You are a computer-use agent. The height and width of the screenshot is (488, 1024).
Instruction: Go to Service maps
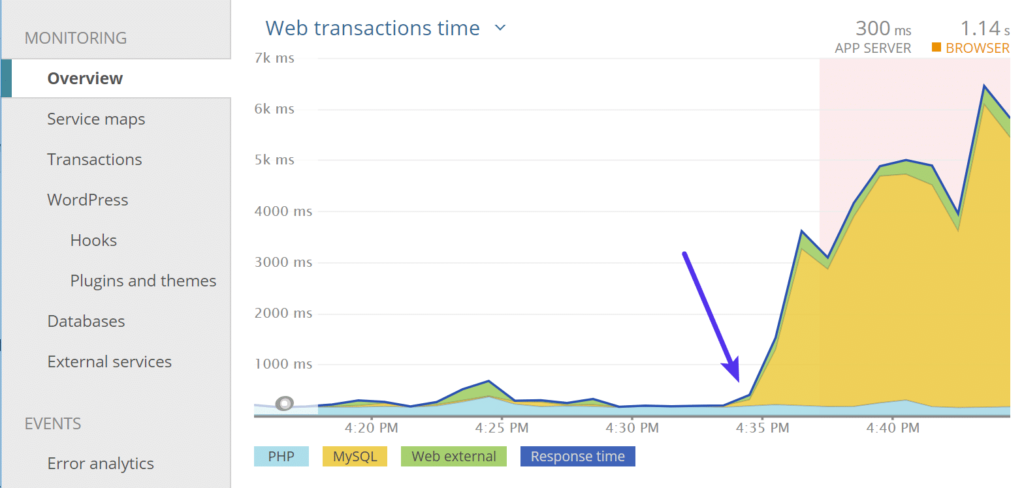(x=96, y=119)
